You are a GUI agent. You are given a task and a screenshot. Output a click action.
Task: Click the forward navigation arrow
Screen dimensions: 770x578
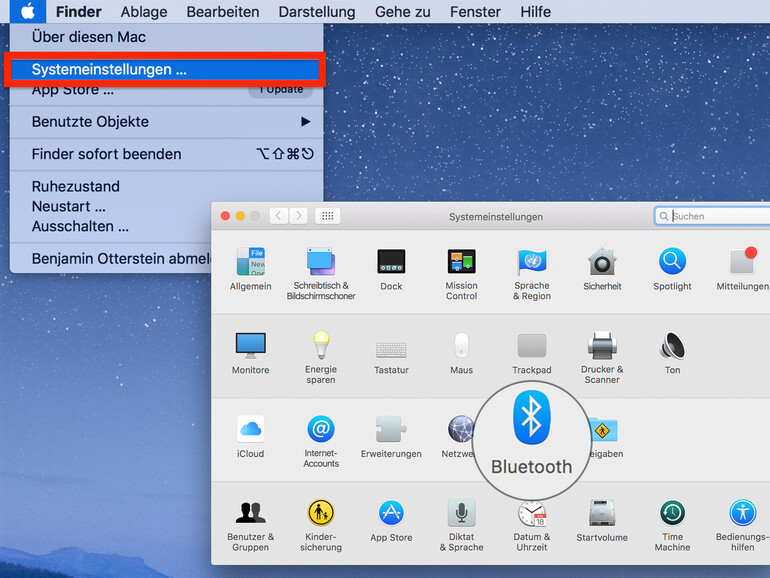pyautogui.click(x=299, y=216)
